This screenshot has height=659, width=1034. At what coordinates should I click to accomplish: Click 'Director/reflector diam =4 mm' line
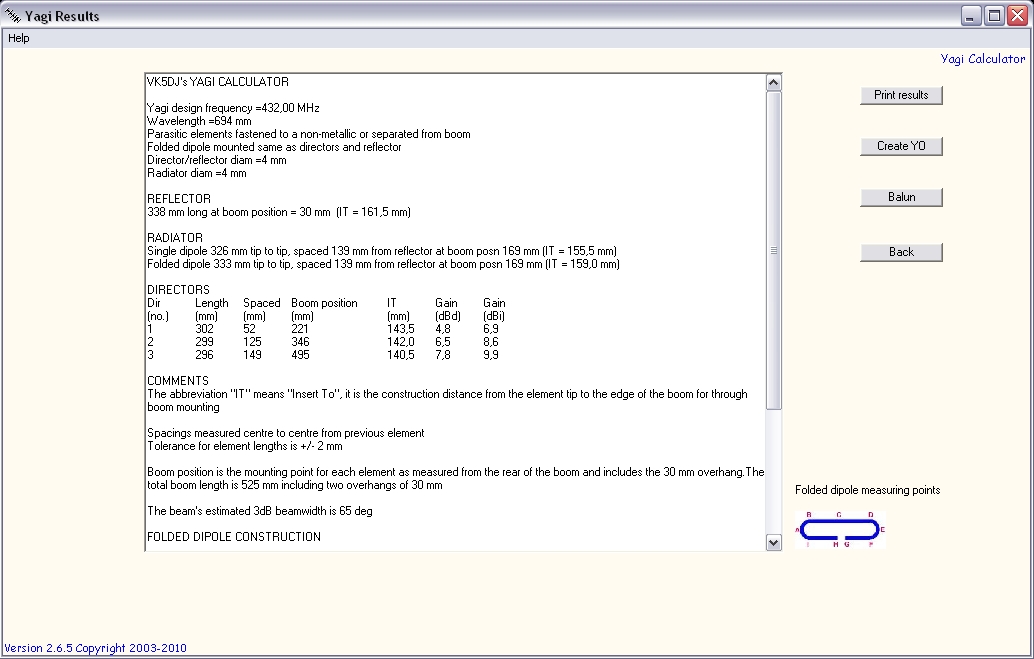pyautogui.click(x=217, y=160)
